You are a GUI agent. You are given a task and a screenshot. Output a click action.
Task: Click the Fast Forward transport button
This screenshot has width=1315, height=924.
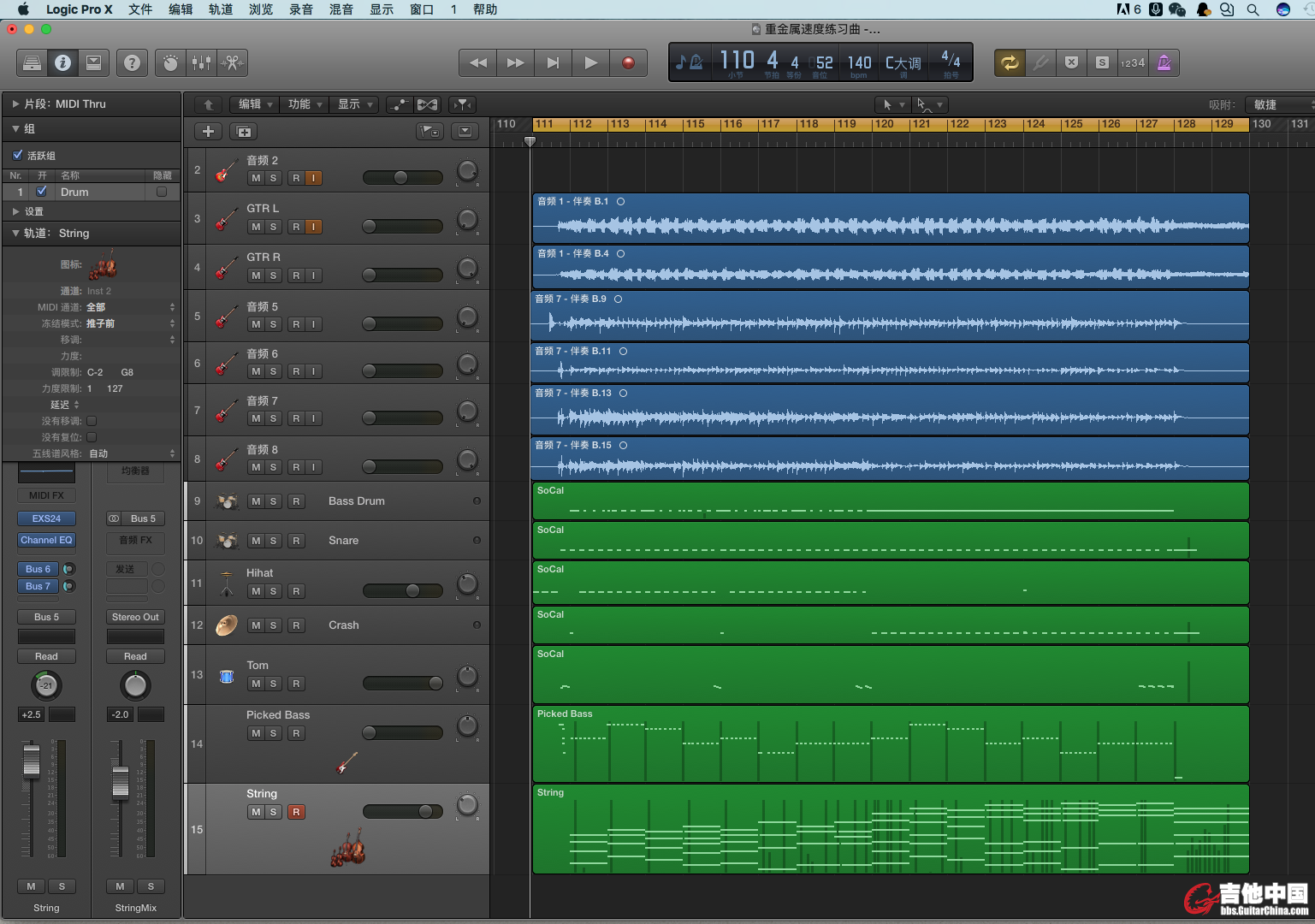pyautogui.click(x=515, y=62)
